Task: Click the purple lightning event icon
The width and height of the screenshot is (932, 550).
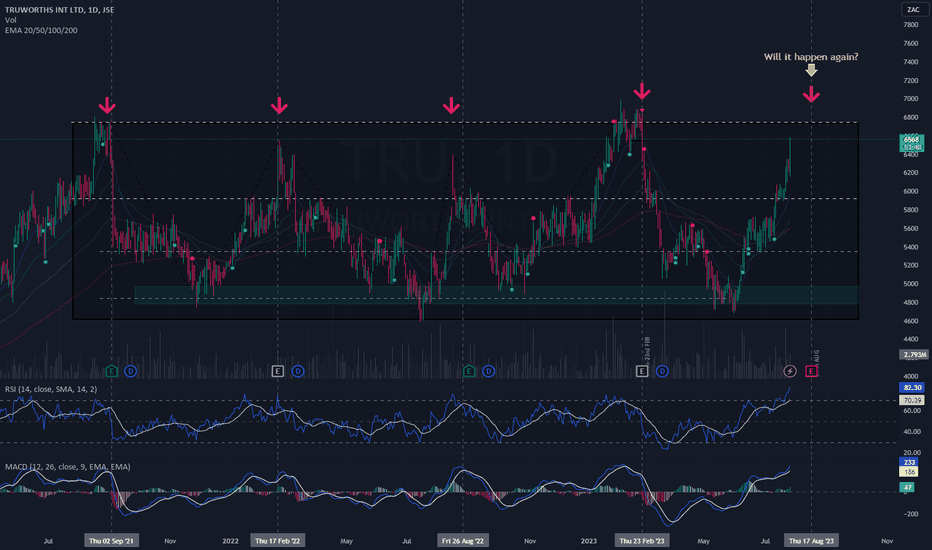Action: (x=789, y=371)
